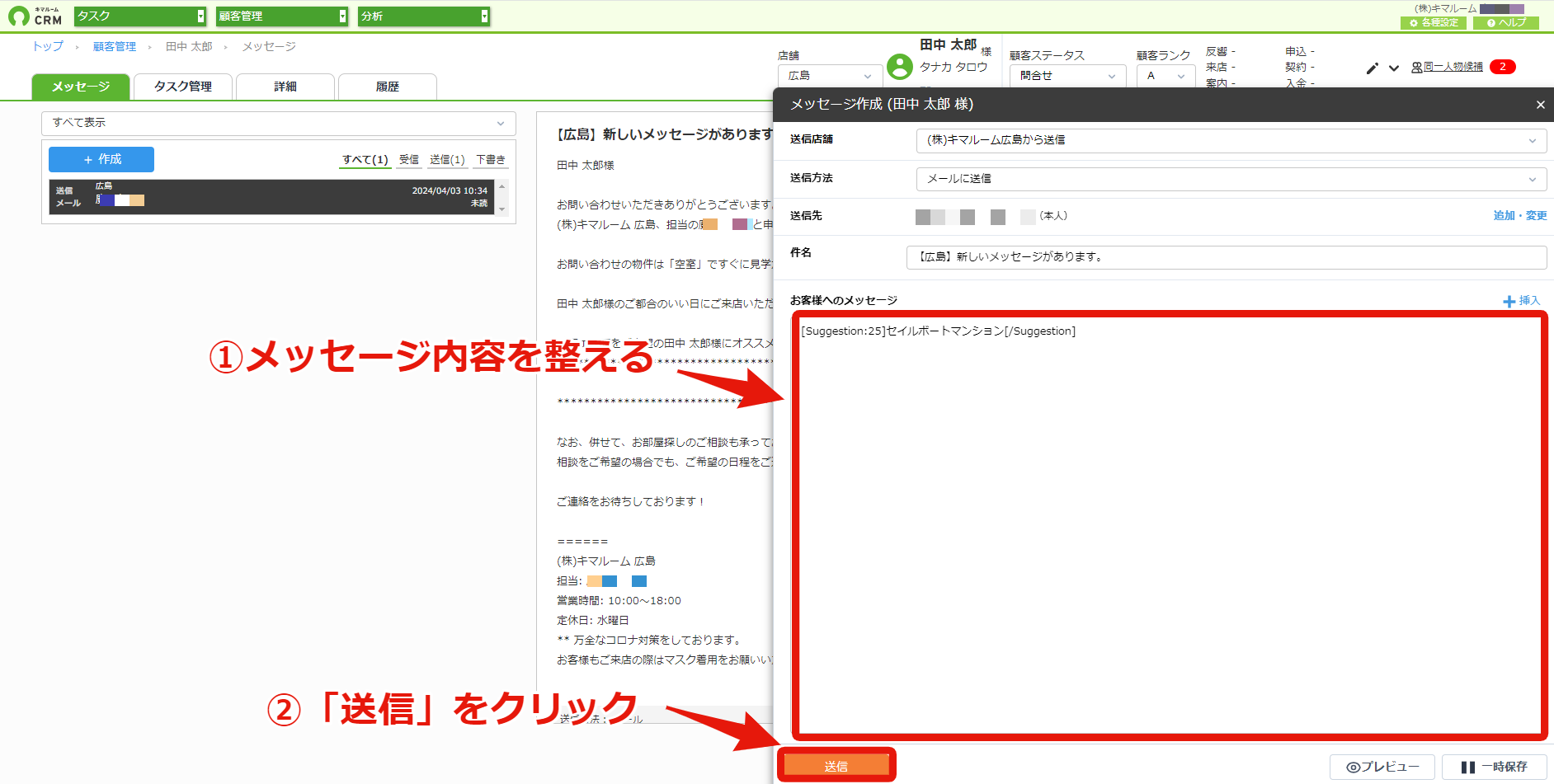Viewport: 1554px width, 784px height.
Task: Select the 受信 filter tab
Action: point(409,160)
